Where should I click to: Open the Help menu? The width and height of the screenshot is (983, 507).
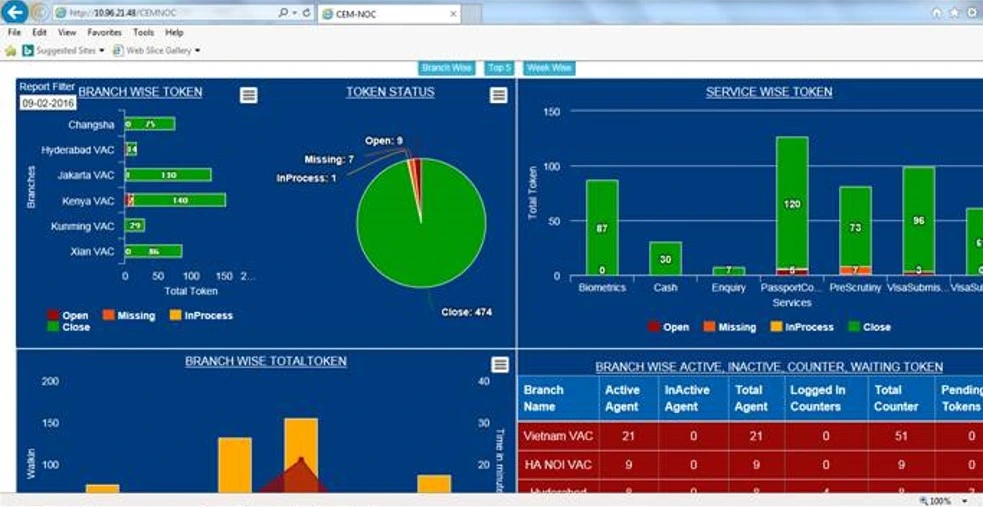(174, 32)
